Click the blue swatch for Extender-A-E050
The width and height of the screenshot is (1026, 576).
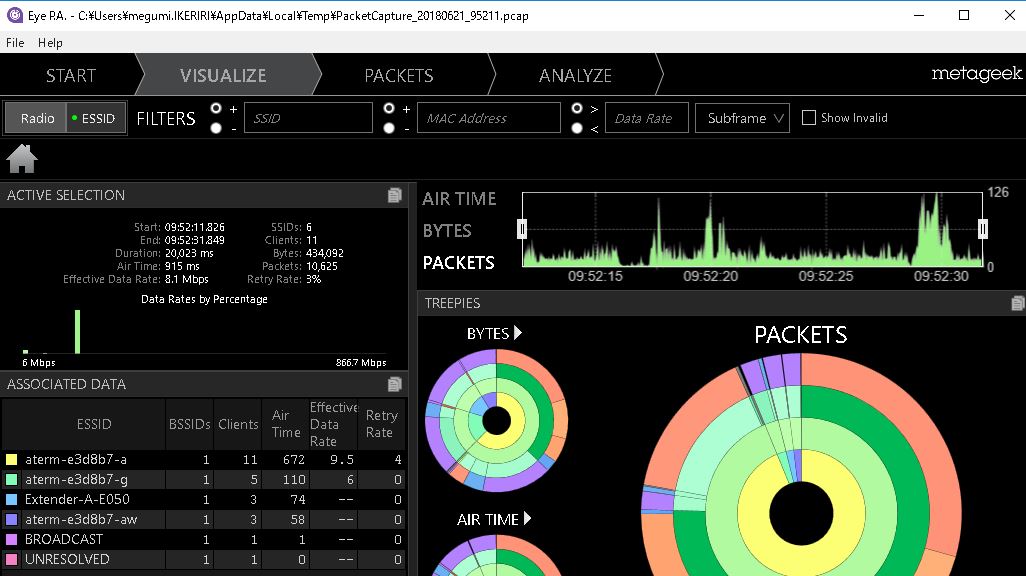click(x=11, y=499)
